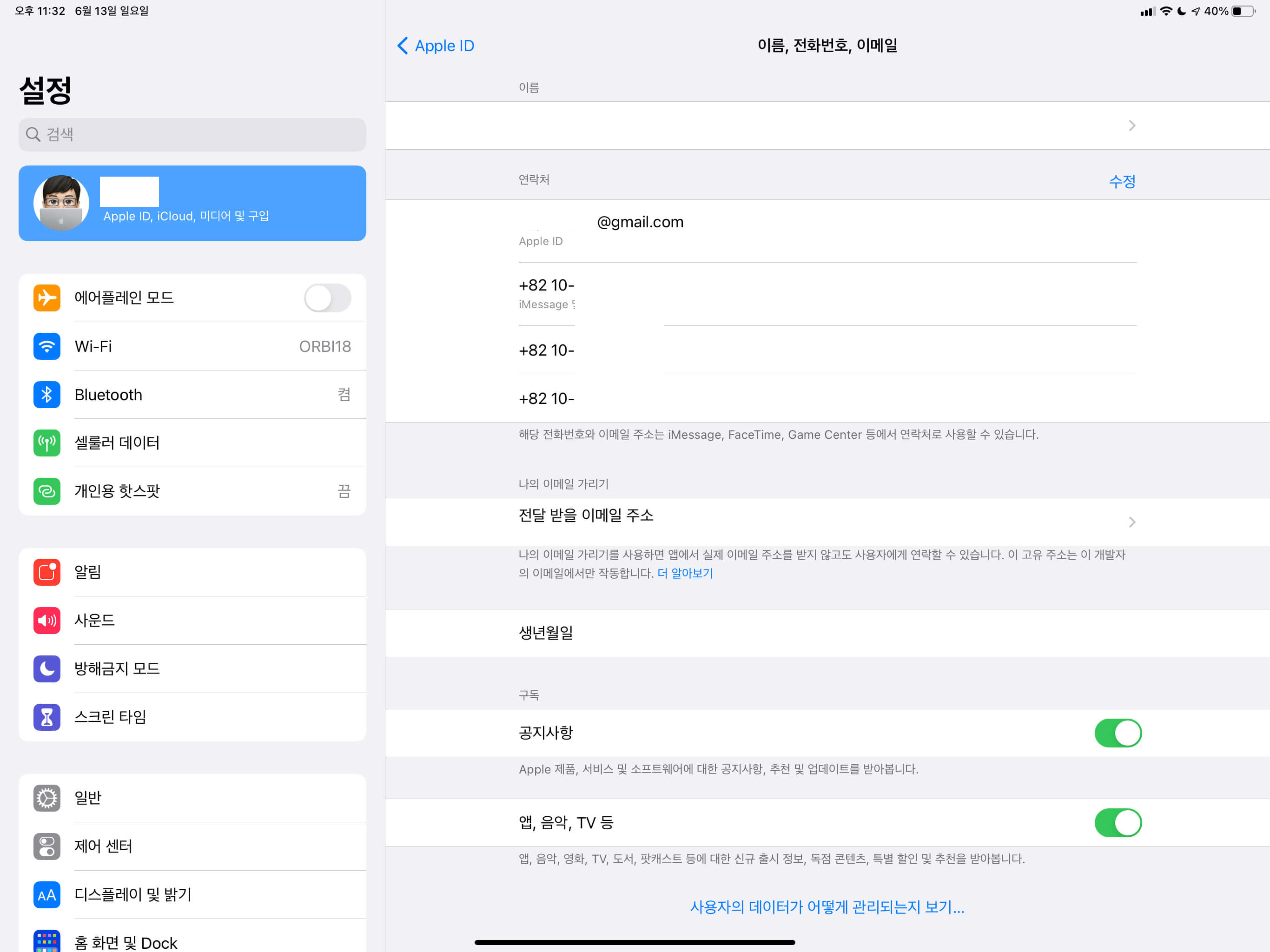Select the personal hotspot (개인용 핫스팟) icon
Image resolution: width=1270 pixels, height=952 pixels.
click(x=46, y=491)
